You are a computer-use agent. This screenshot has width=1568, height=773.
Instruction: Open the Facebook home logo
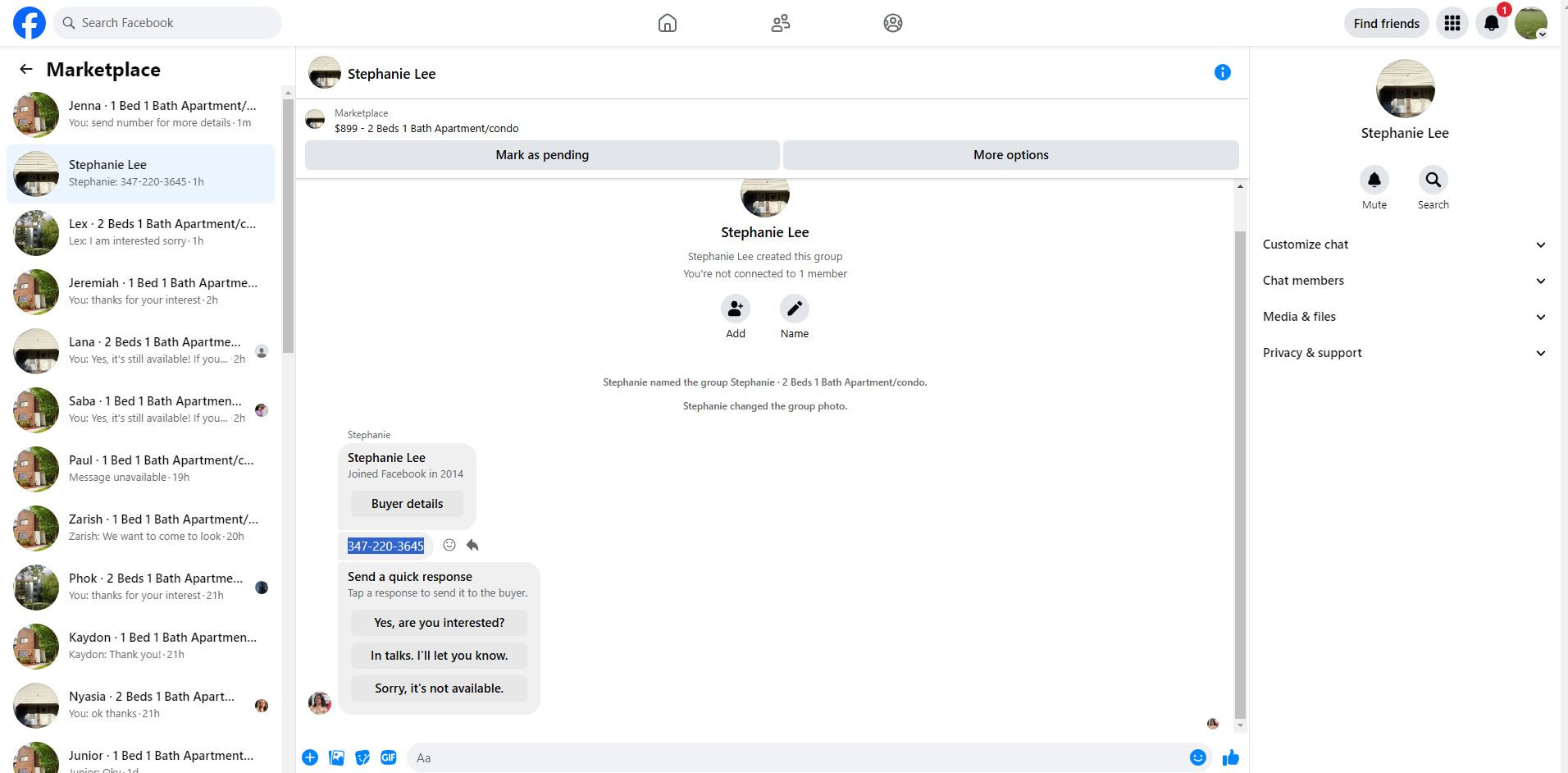[x=30, y=23]
